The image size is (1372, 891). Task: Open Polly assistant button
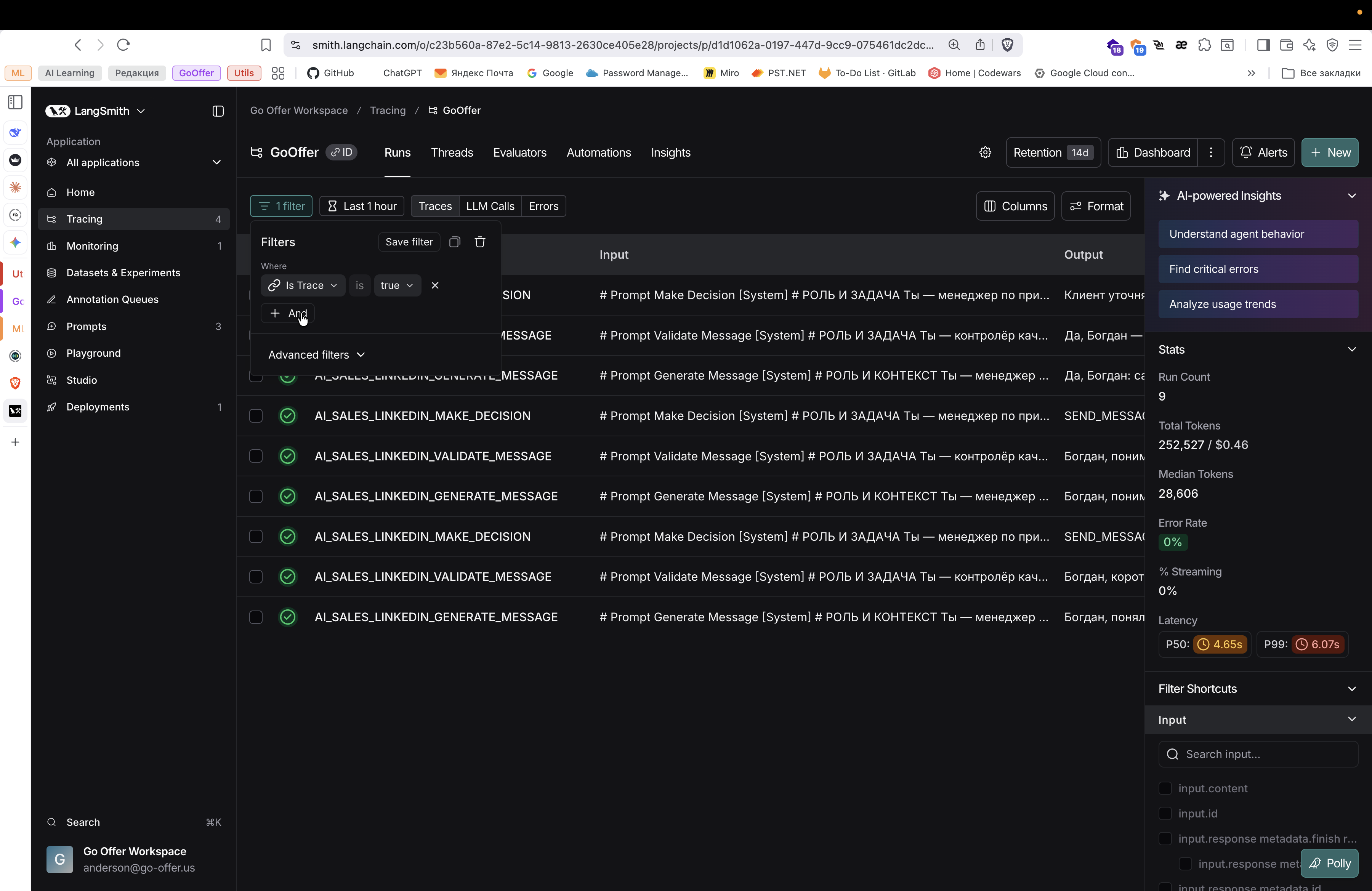1329,863
